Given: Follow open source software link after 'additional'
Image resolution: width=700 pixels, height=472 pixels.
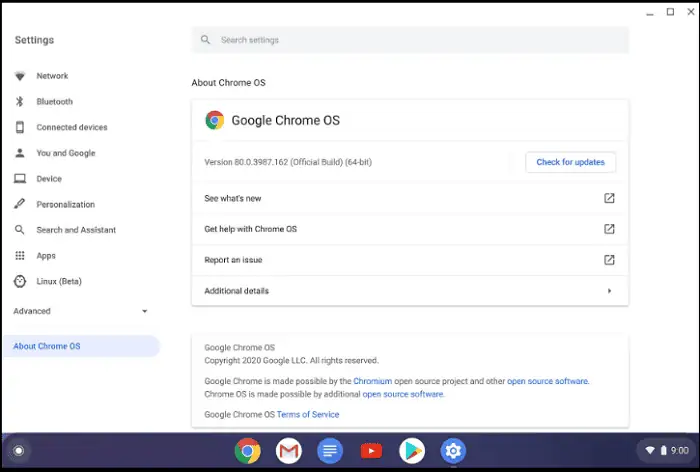Looking at the screenshot, I should (403, 394).
